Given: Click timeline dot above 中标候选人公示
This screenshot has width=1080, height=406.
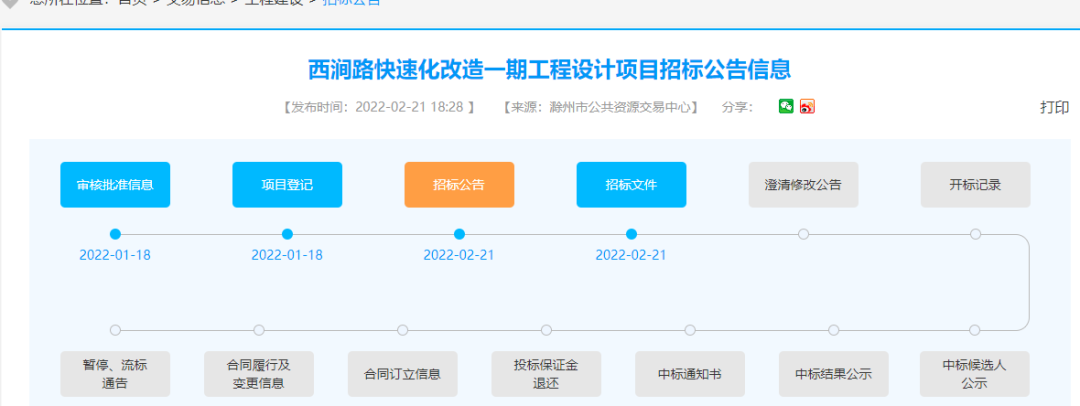Looking at the screenshot, I should click(975, 330).
